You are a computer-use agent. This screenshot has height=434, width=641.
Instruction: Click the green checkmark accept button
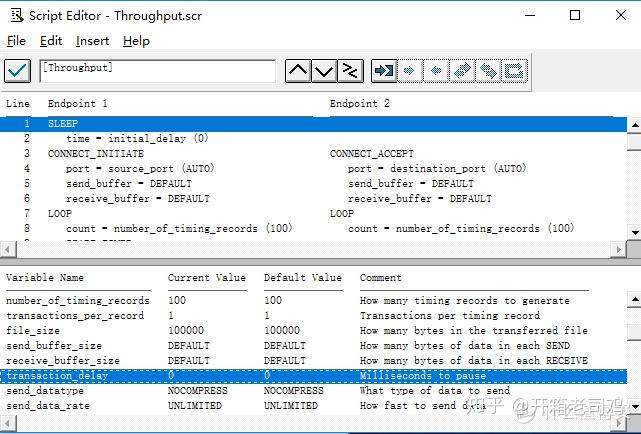coord(17,71)
